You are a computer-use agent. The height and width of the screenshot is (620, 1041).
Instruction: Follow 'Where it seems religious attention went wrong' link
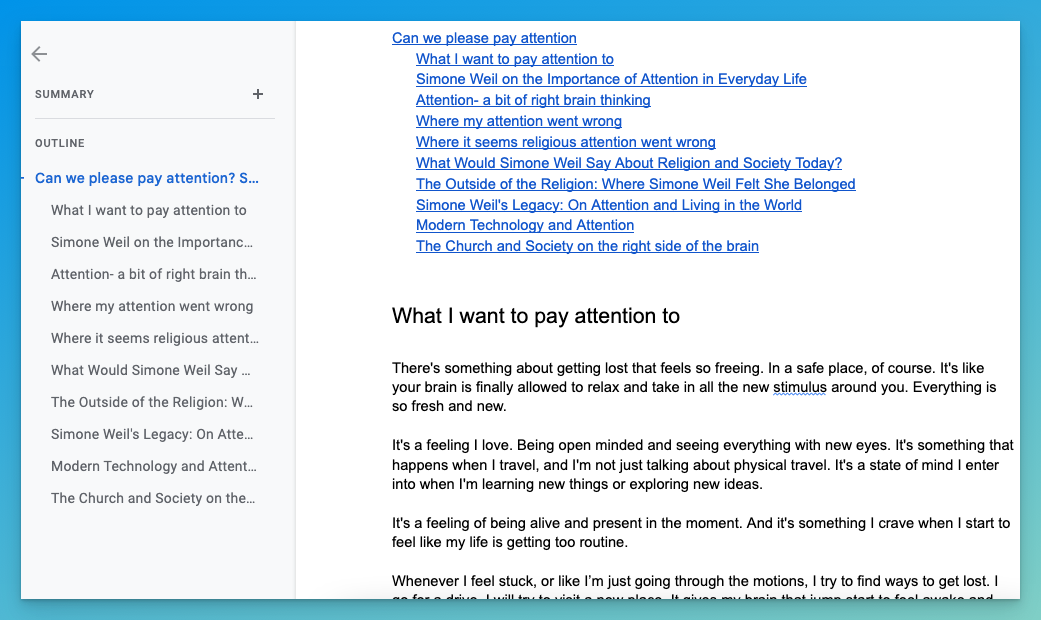click(x=565, y=142)
